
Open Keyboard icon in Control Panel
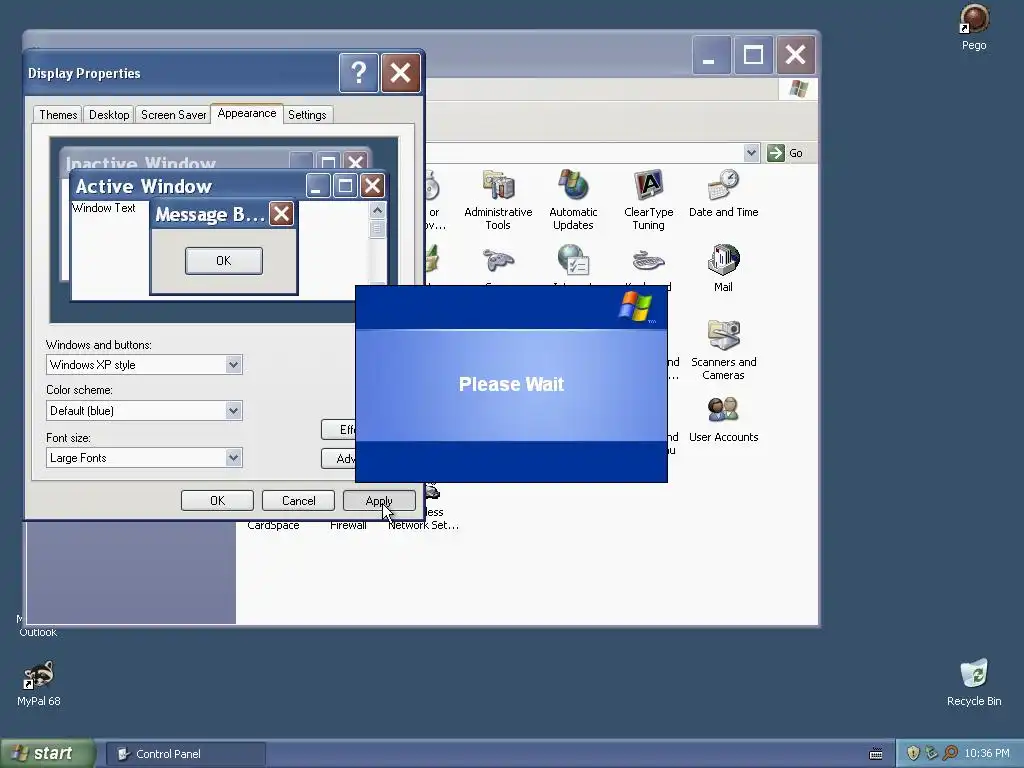(648, 261)
